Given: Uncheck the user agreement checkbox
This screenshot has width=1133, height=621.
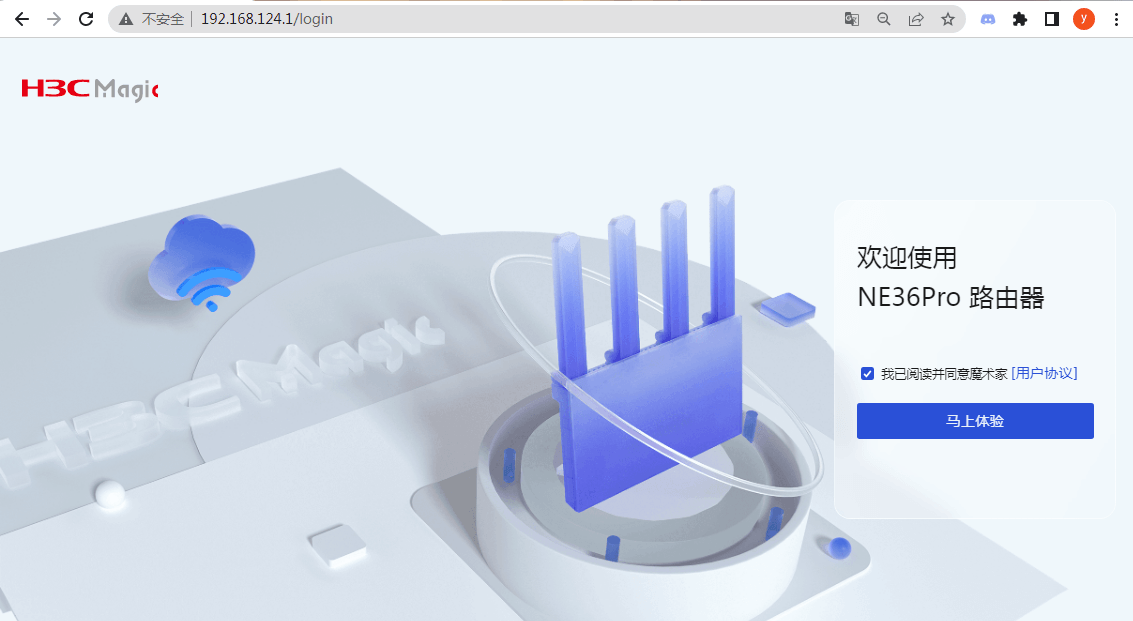Looking at the screenshot, I should pyautogui.click(x=867, y=373).
